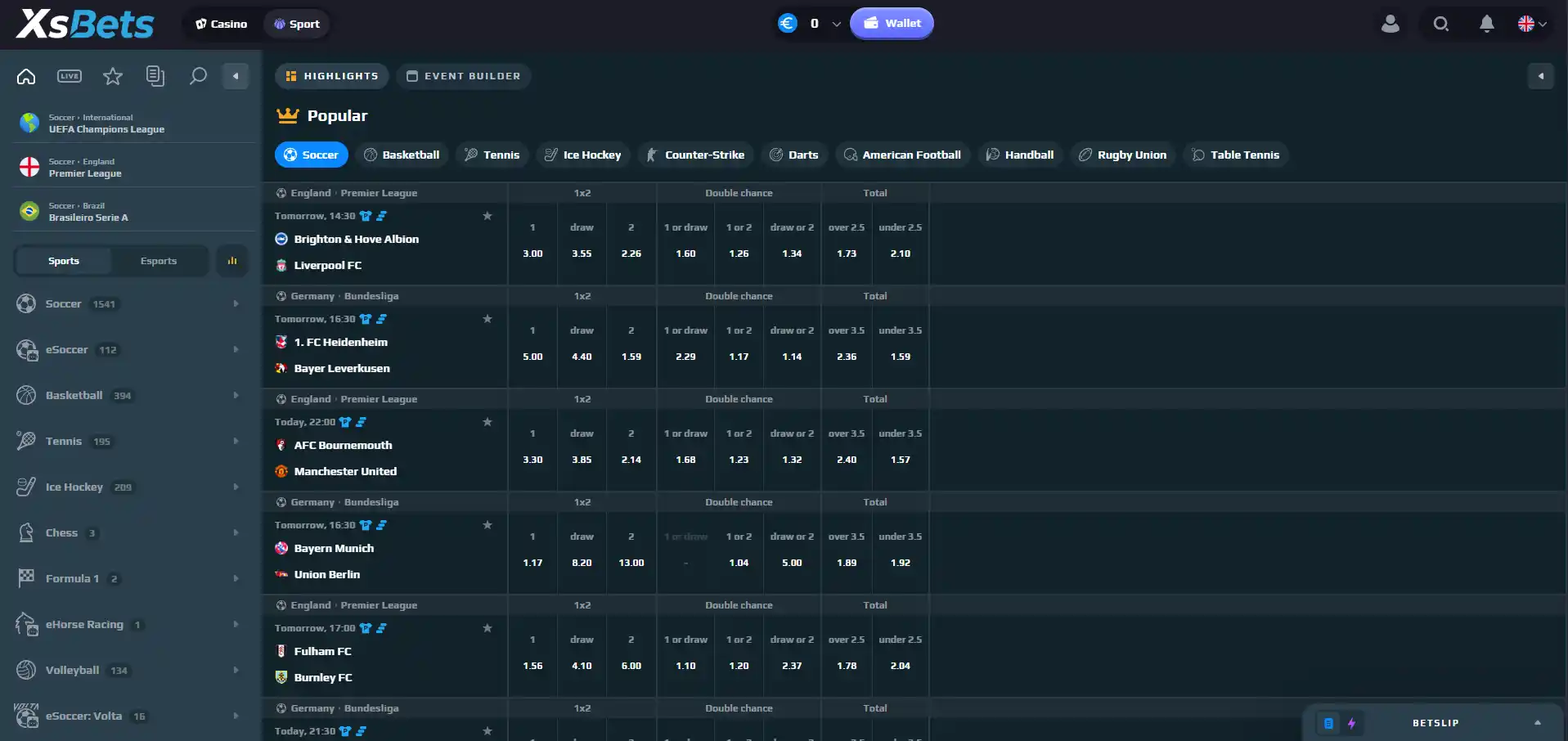
Task: Switch to the Esports toggle
Action: [x=159, y=261]
